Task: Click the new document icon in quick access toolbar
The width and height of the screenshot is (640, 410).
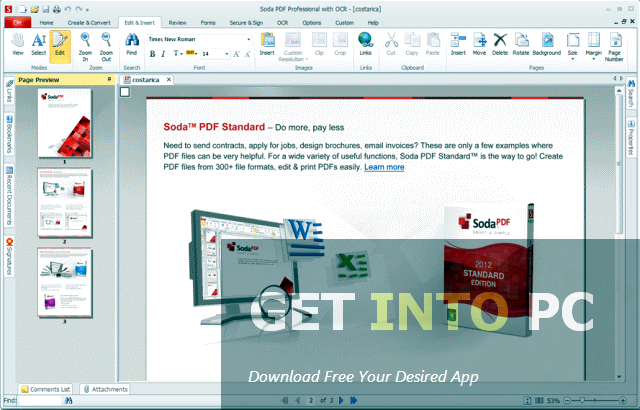Action: pos(22,9)
